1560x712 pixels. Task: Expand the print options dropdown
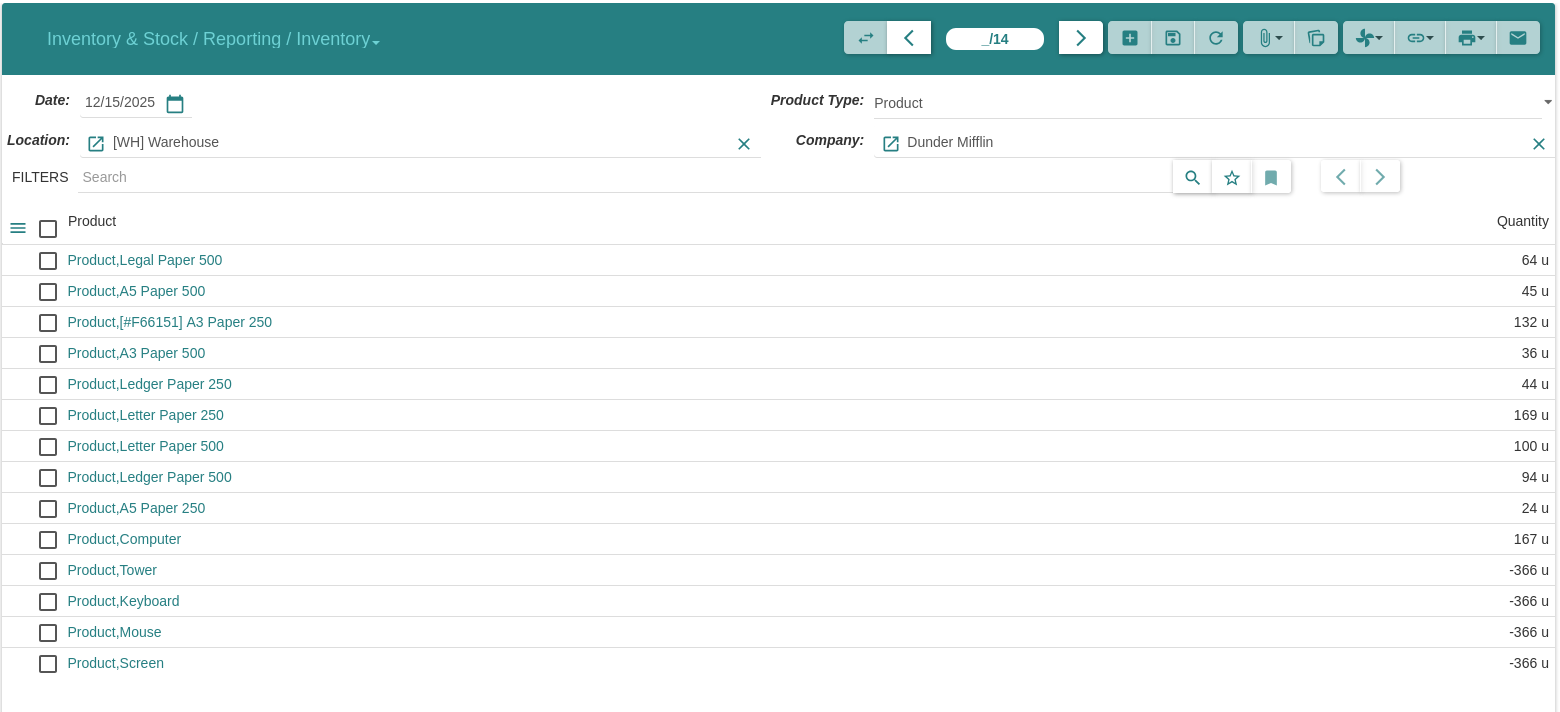(1470, 38)
